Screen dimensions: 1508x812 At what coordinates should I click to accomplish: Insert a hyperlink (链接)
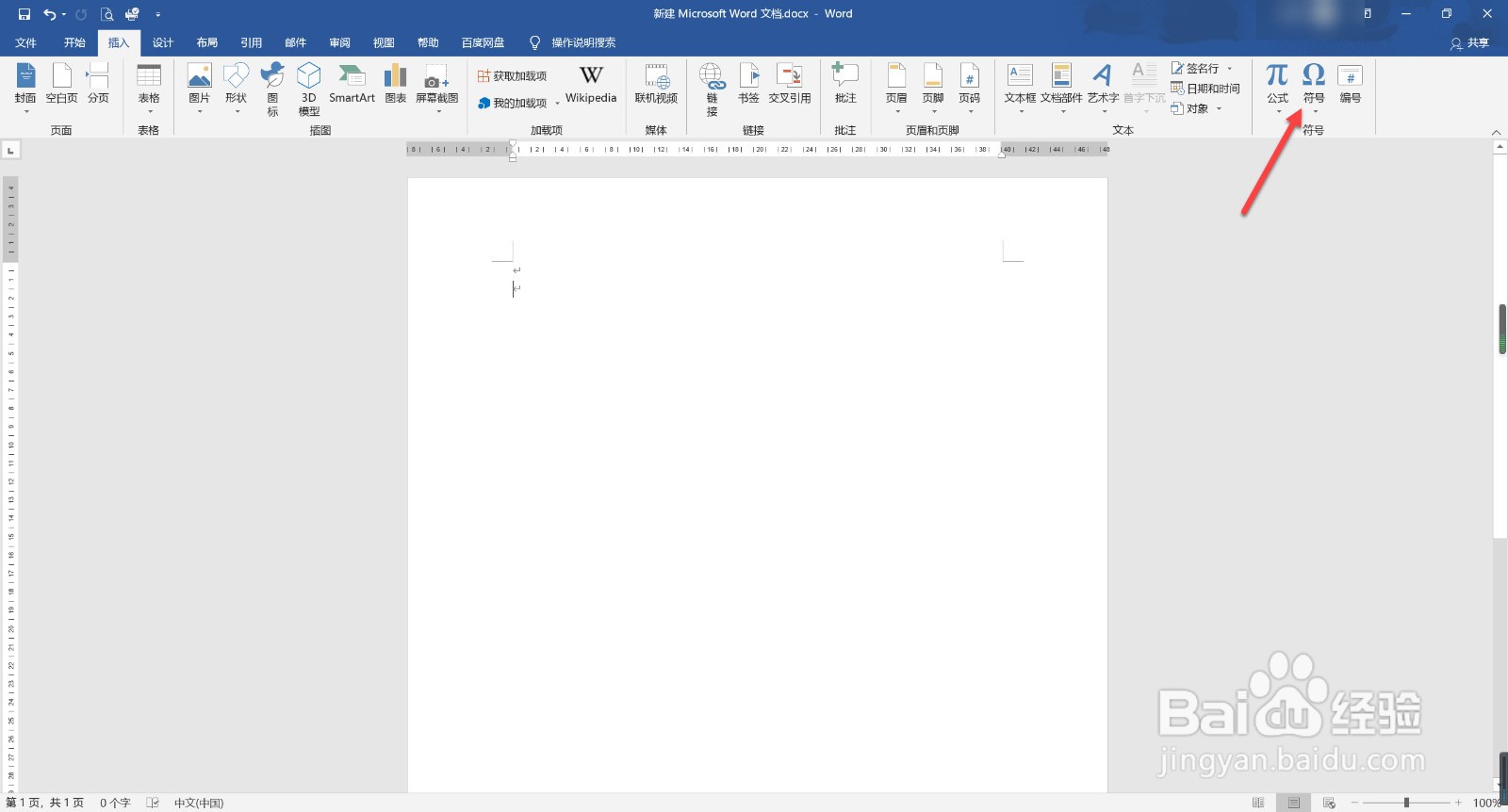(712, 89)
